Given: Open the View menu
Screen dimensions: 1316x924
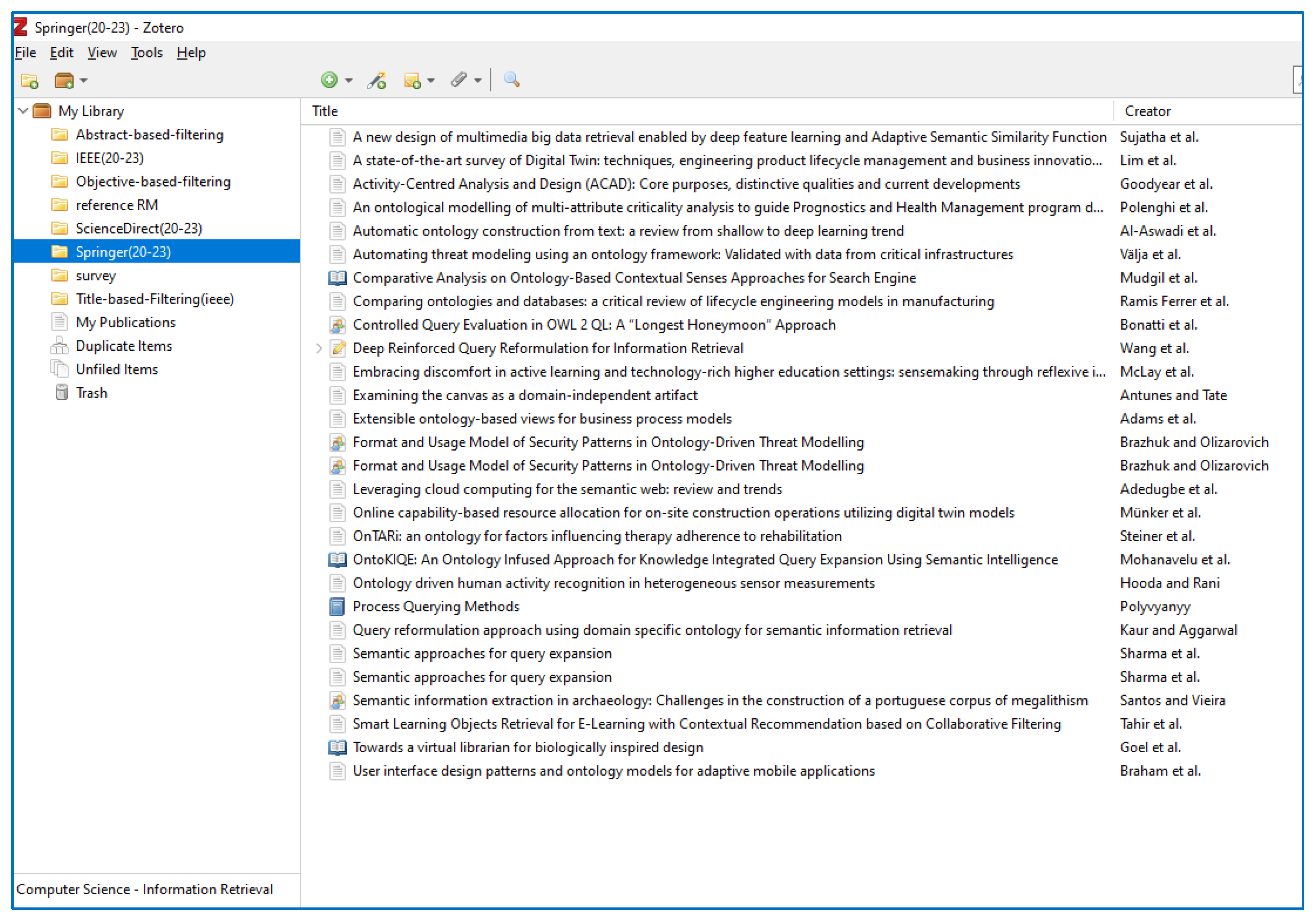Looking at the screenshot, I should point(102,53).
